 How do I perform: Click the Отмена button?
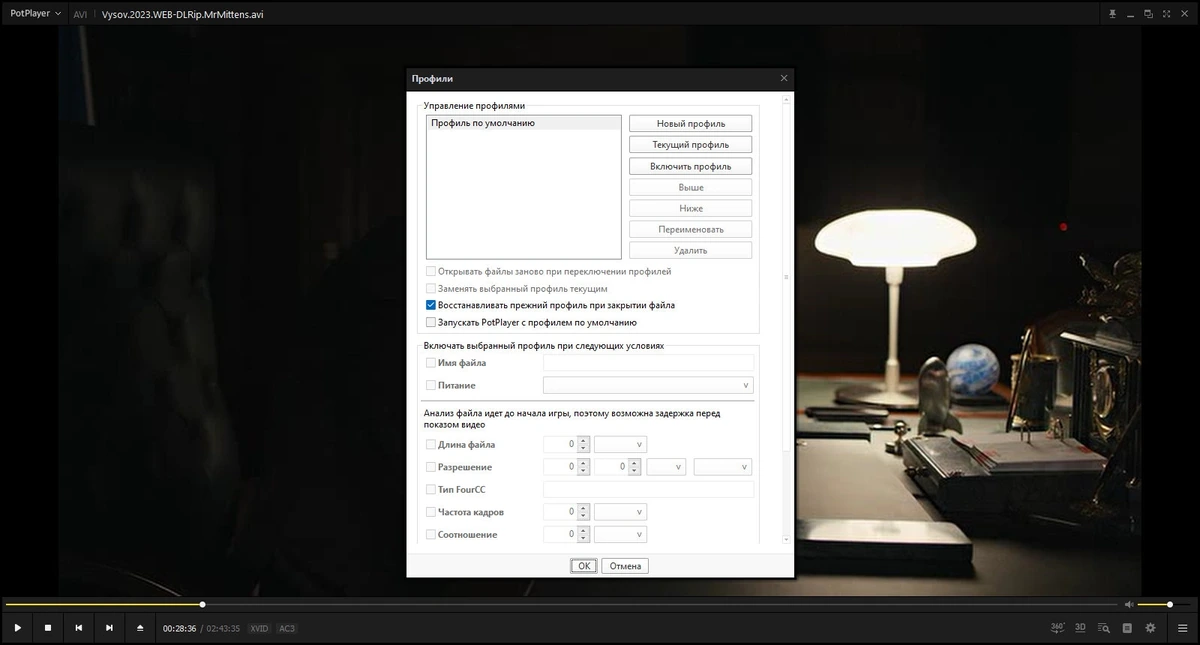625,566
